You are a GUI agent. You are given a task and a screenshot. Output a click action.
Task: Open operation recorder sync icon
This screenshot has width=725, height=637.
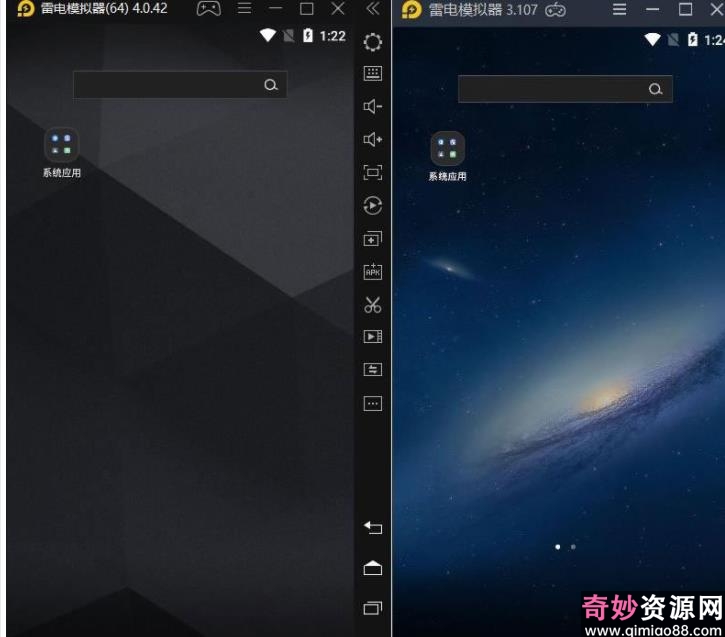[x=373, y=205]
